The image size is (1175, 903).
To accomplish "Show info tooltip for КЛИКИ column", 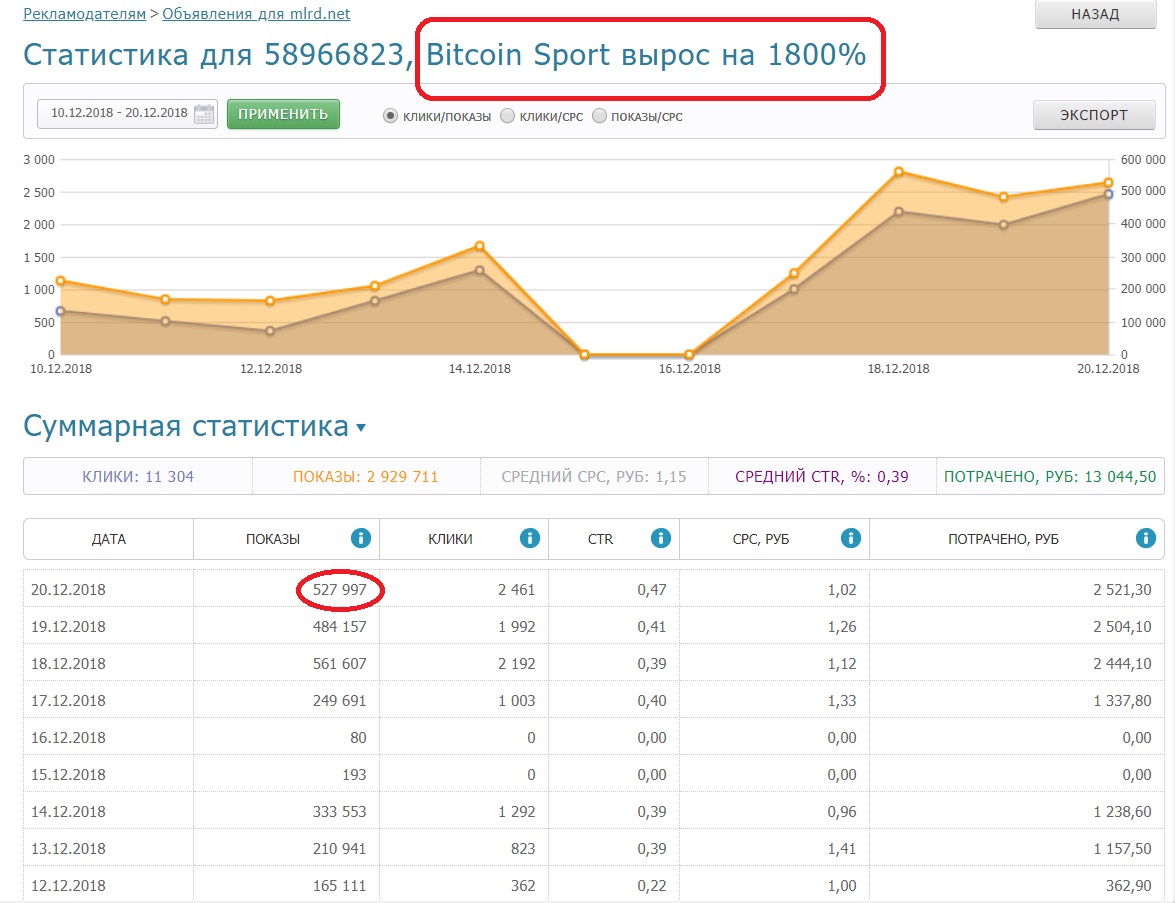I will (530, 538).
